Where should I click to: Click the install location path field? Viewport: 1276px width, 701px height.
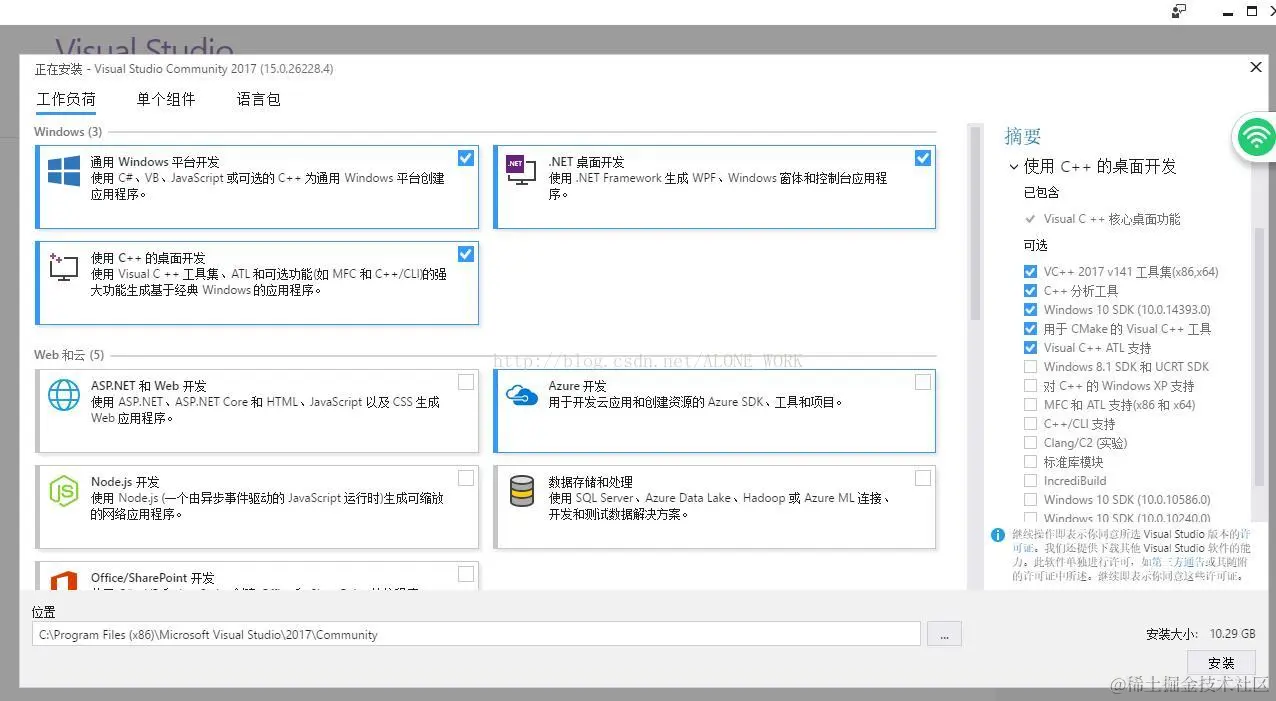[x=476, y=634]
